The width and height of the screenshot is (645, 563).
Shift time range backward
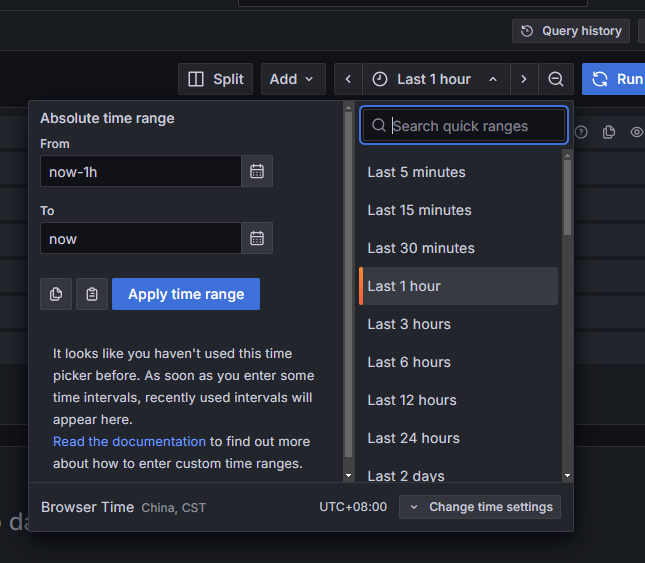348,79
